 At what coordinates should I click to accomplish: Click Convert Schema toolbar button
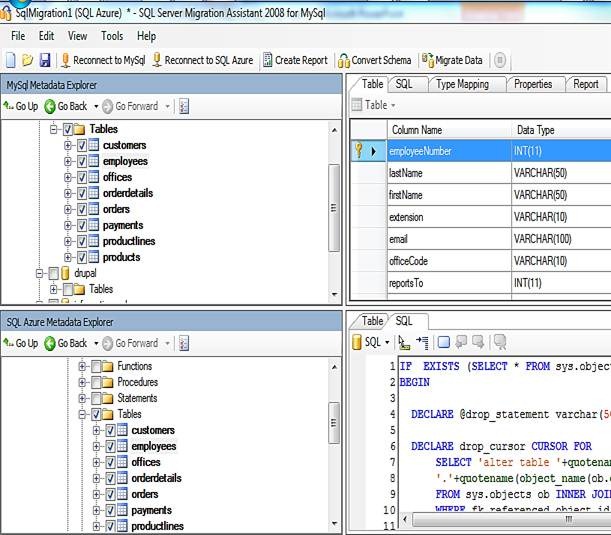click(x=375, y=60)
